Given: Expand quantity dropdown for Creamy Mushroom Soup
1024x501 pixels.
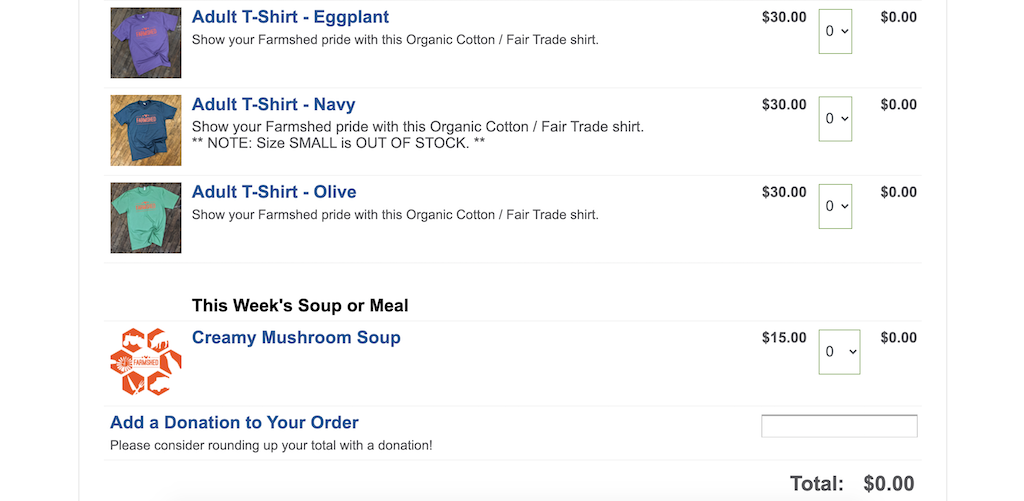Looking at the screenshot, I should click(x=839, y=352).
